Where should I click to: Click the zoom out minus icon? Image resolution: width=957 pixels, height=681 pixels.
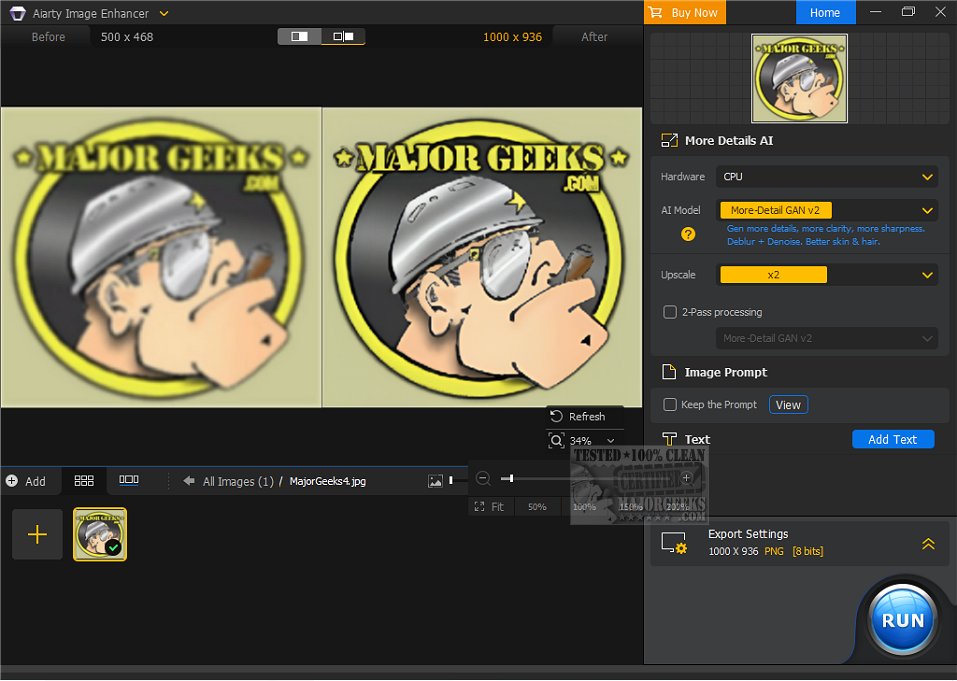(x=483, y=478)
